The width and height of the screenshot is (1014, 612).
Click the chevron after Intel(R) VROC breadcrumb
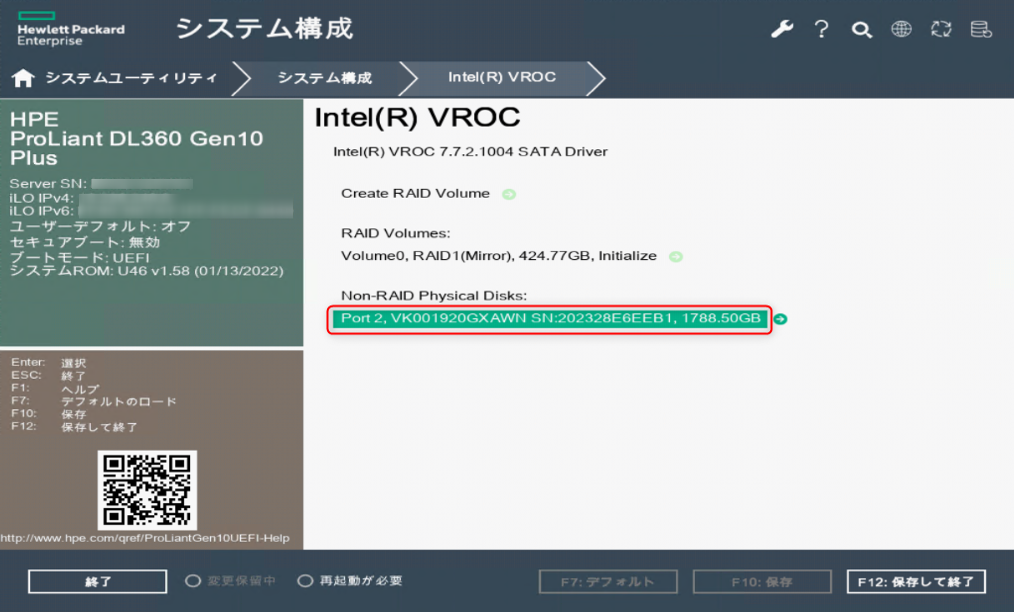[594, 76]
